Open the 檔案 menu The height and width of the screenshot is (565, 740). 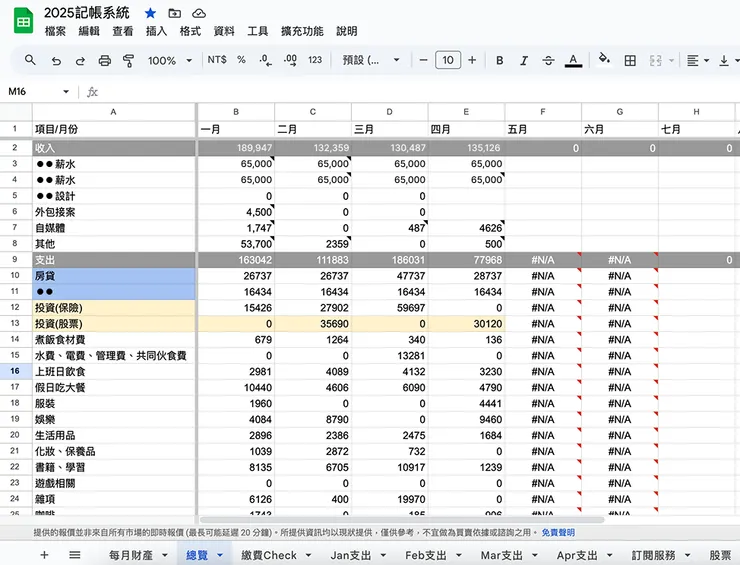(x=55, y=31)
